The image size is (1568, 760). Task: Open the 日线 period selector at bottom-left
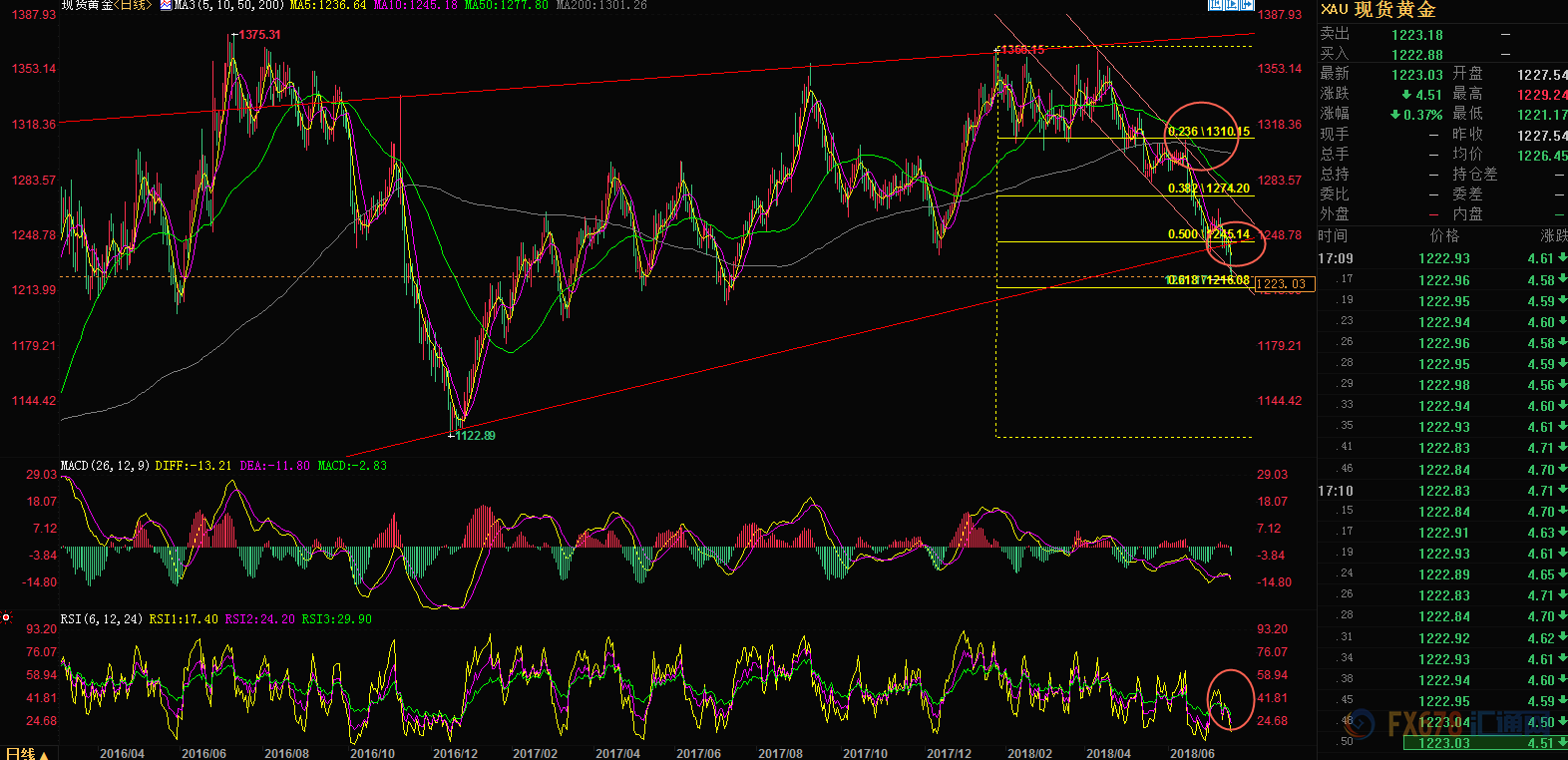pos(27,753)
